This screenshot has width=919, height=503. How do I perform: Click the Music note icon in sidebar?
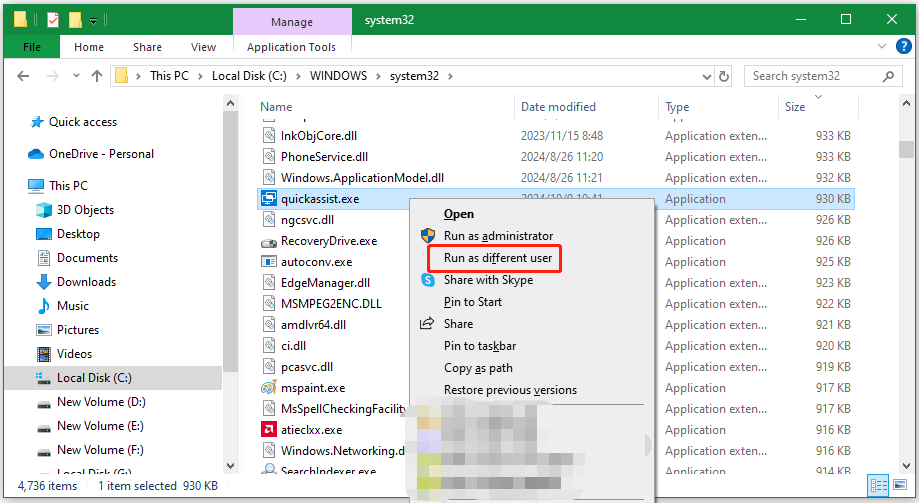[43, 306]
